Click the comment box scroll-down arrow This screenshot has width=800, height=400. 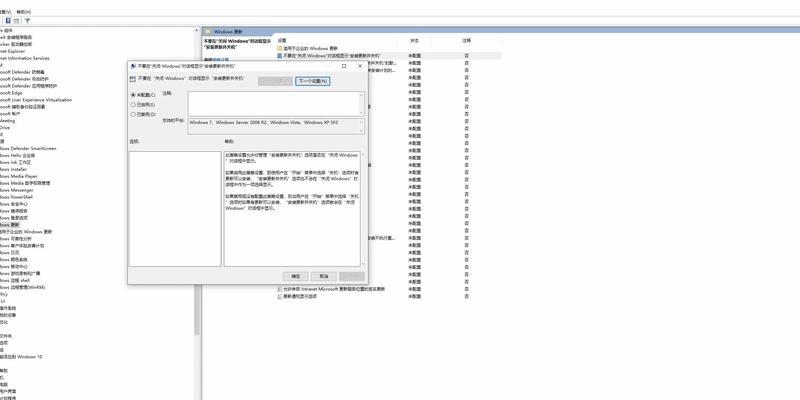coord(362,113)
